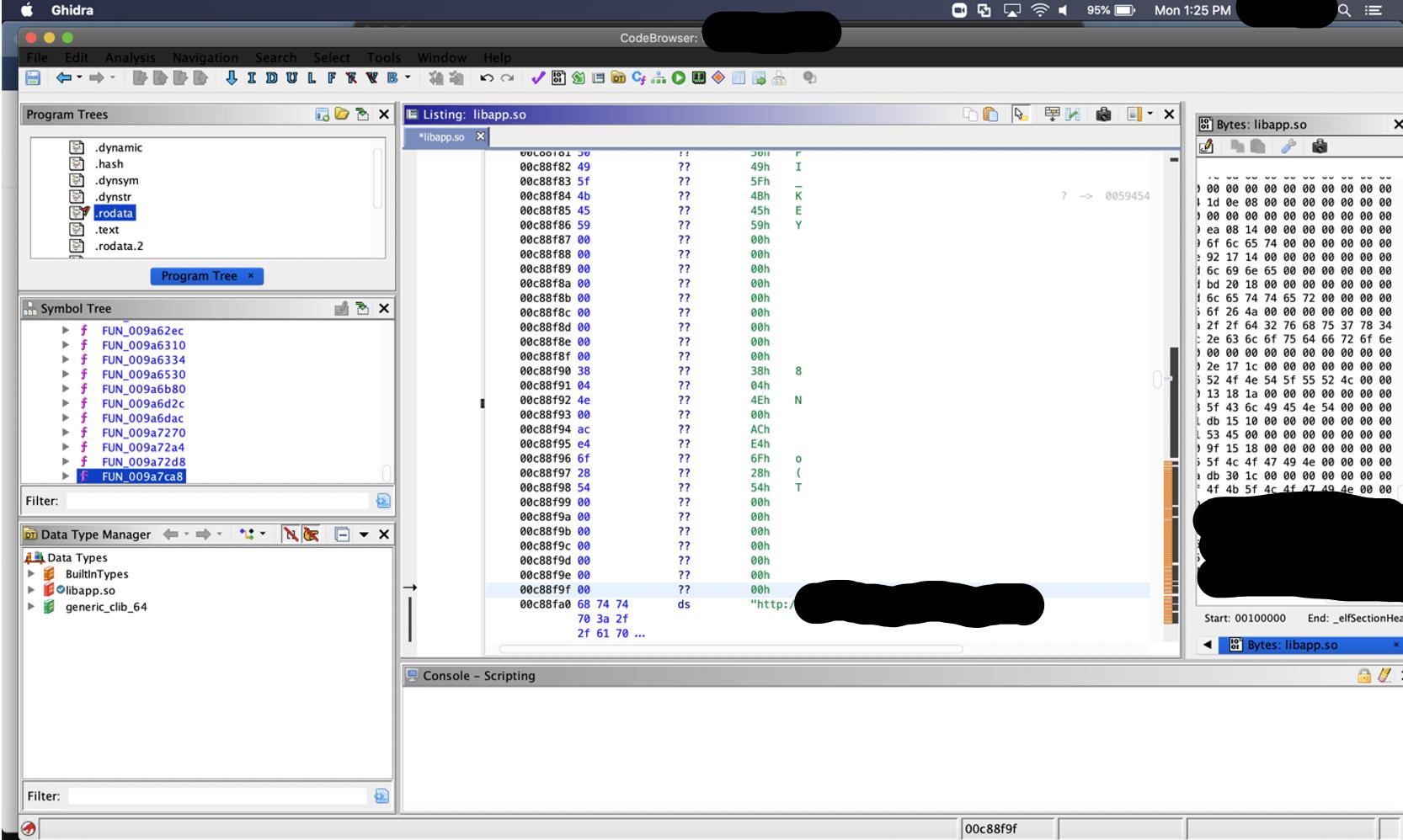This screenshot has height=840, width=1403.
Task: Click open-folder icon in Program Trees header
Action: [x=341, y=114]
